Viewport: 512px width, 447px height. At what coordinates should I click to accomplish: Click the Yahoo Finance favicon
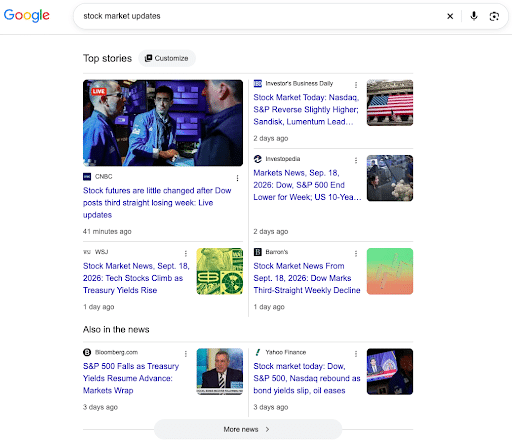tap(258, 352)
